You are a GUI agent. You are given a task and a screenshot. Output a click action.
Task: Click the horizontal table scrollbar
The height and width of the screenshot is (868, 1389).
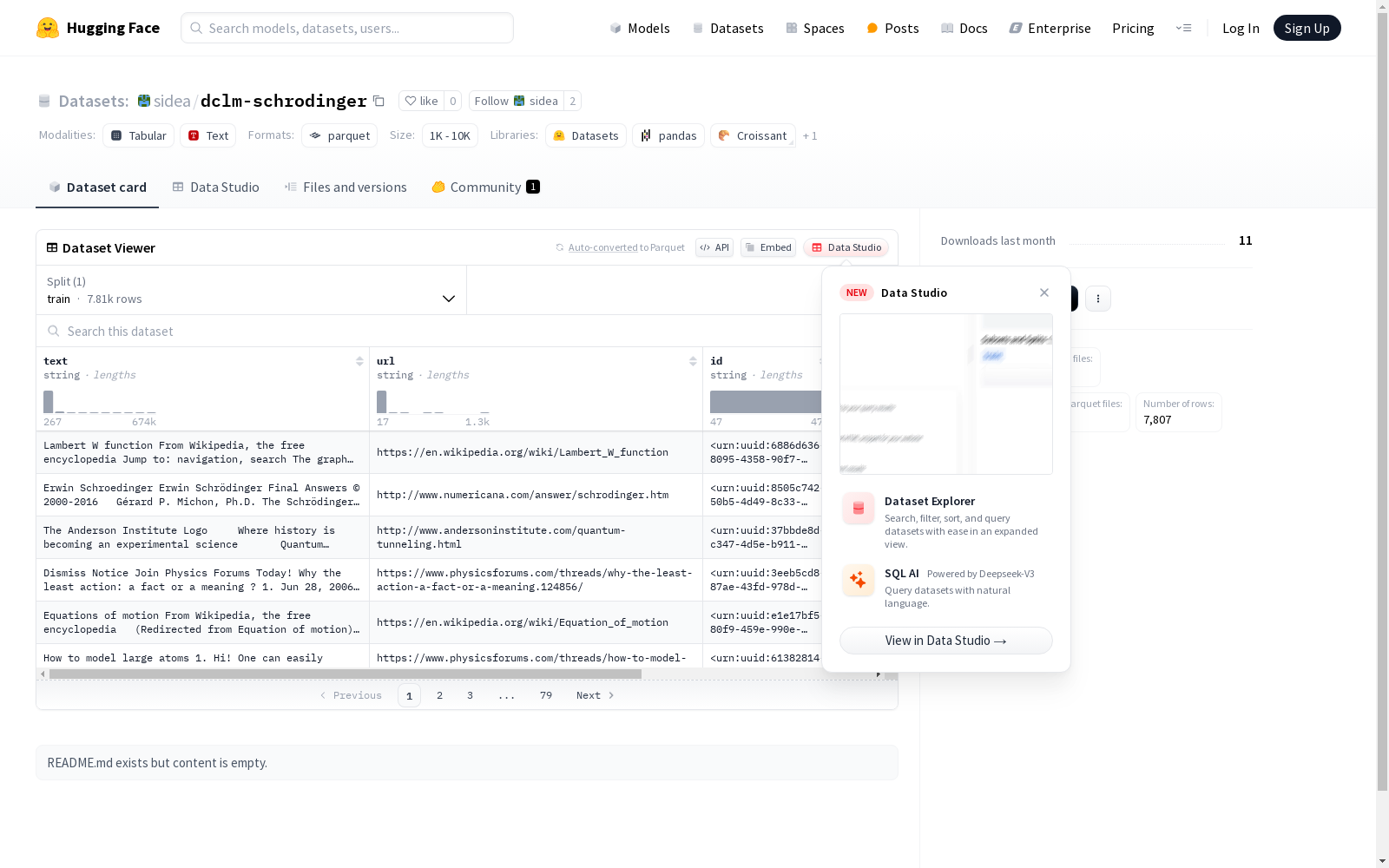[346, 674]
